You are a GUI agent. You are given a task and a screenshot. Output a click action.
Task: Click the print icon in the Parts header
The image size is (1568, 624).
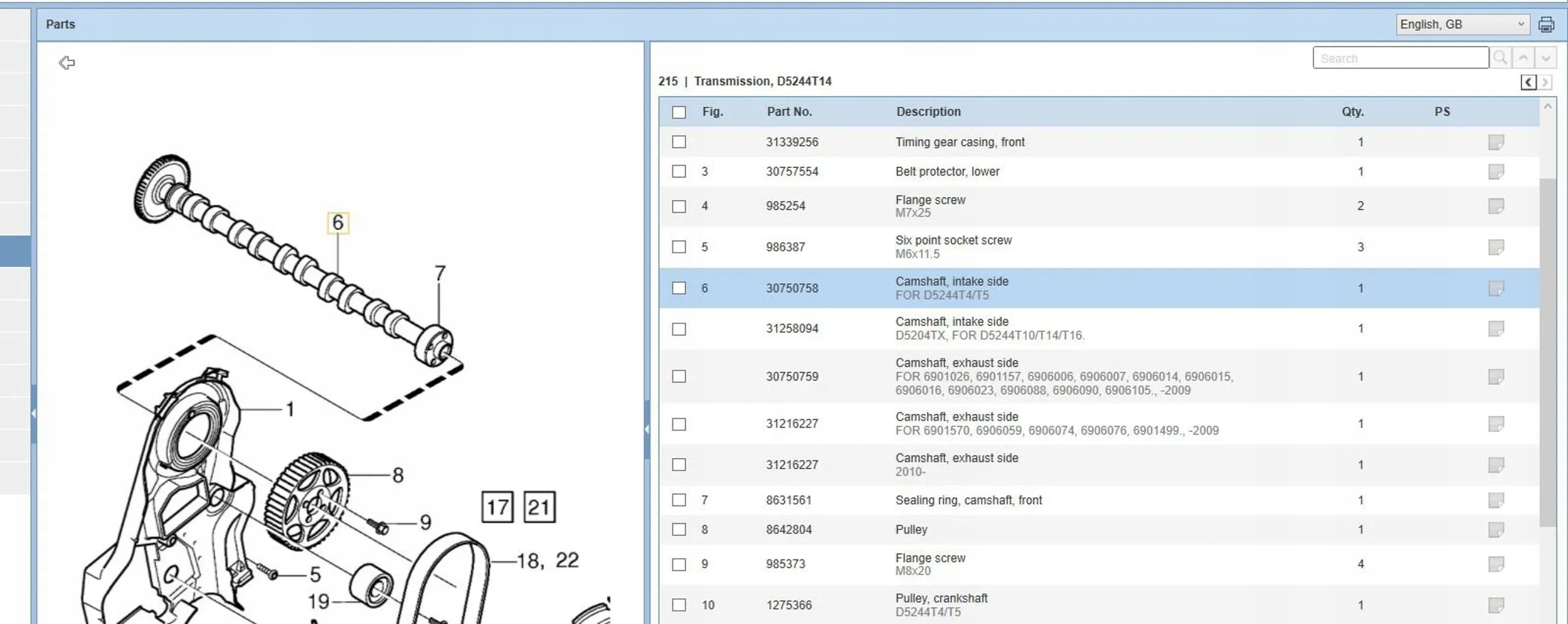pos(1546,24)
